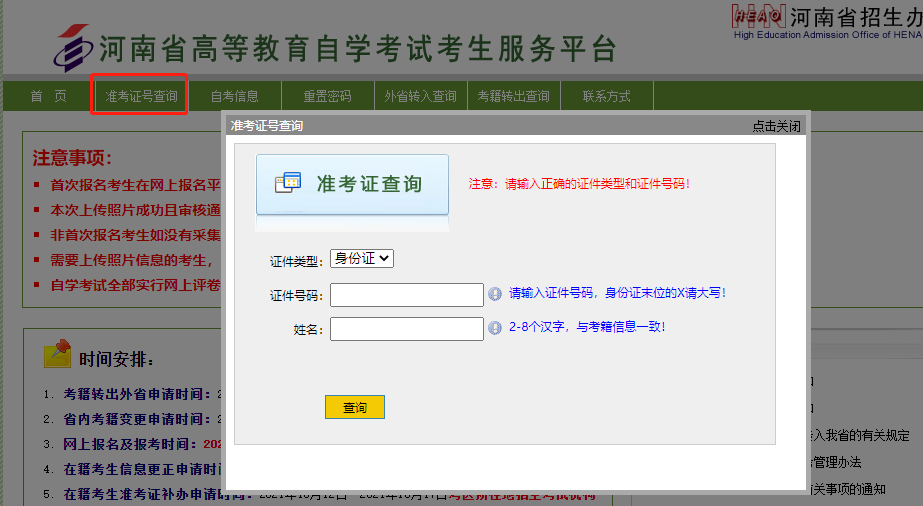923x506 pixels.
Task: Click 联系方式 in the navigation bar
Action: coord(606,96)
